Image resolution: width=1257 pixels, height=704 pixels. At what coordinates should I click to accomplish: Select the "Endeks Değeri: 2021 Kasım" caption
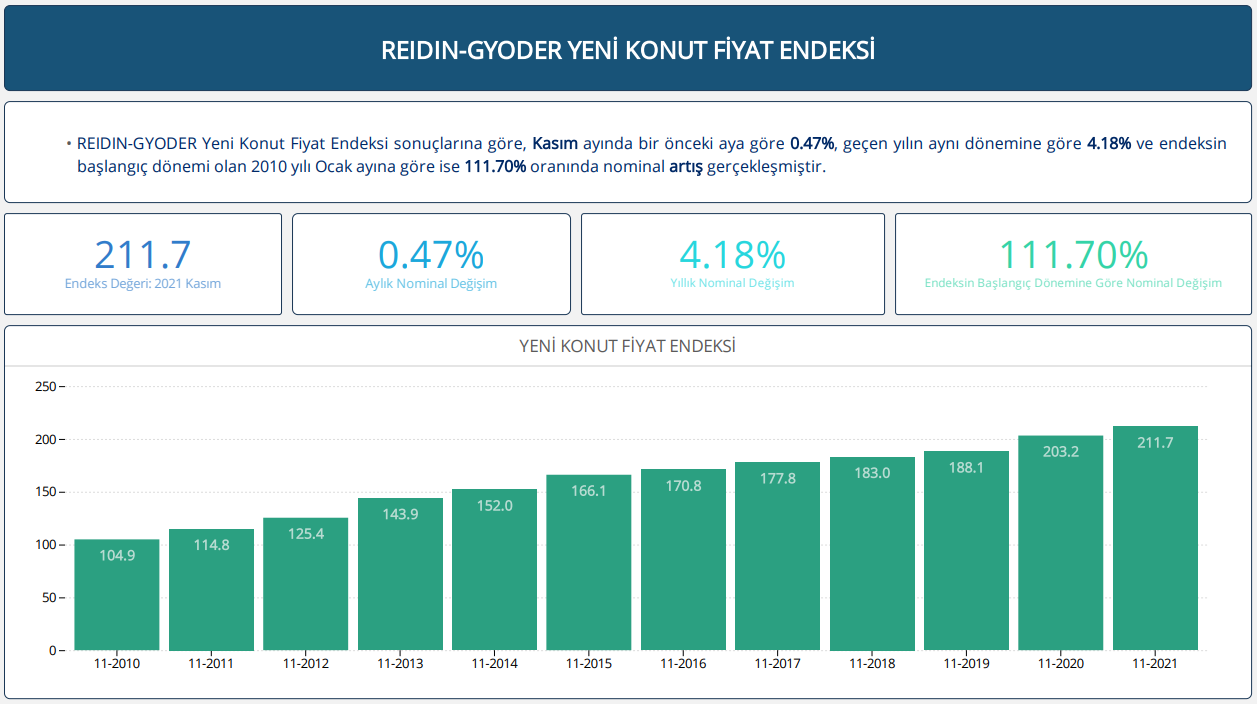tap(143, 284)
